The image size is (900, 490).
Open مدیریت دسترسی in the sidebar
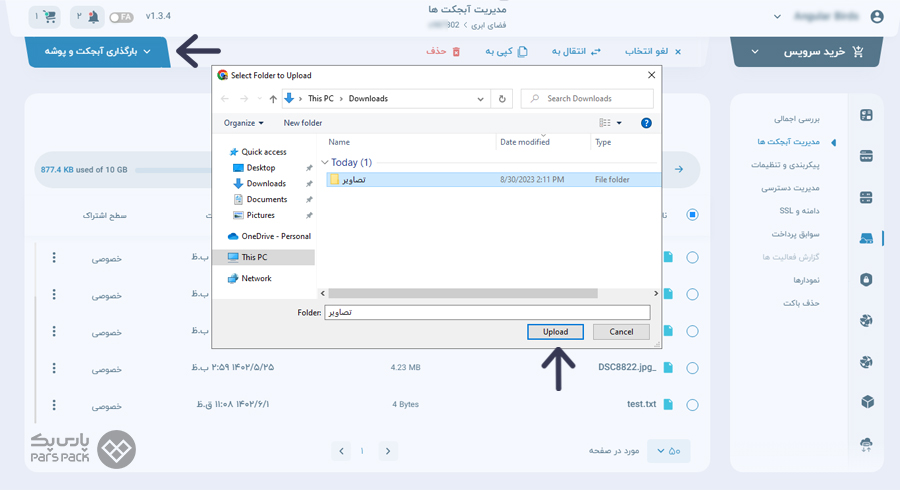coord(790,188)
